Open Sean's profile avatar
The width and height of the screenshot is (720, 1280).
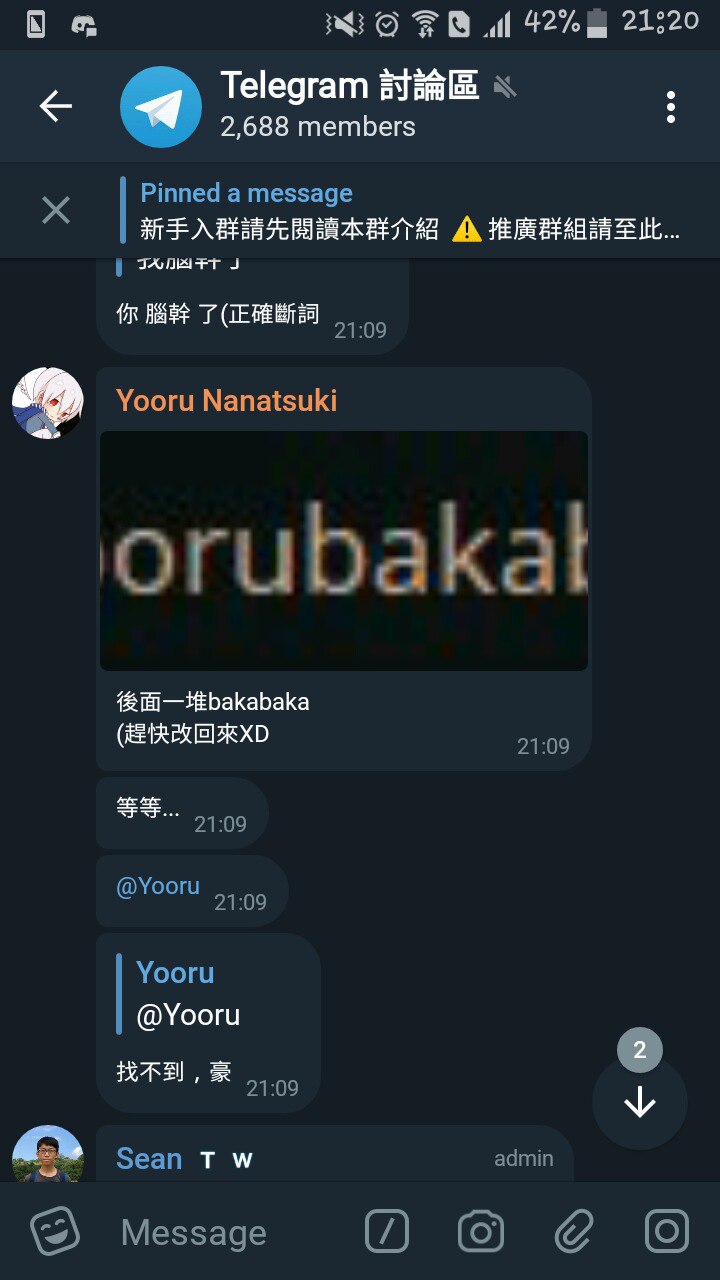coord(47,1154)
